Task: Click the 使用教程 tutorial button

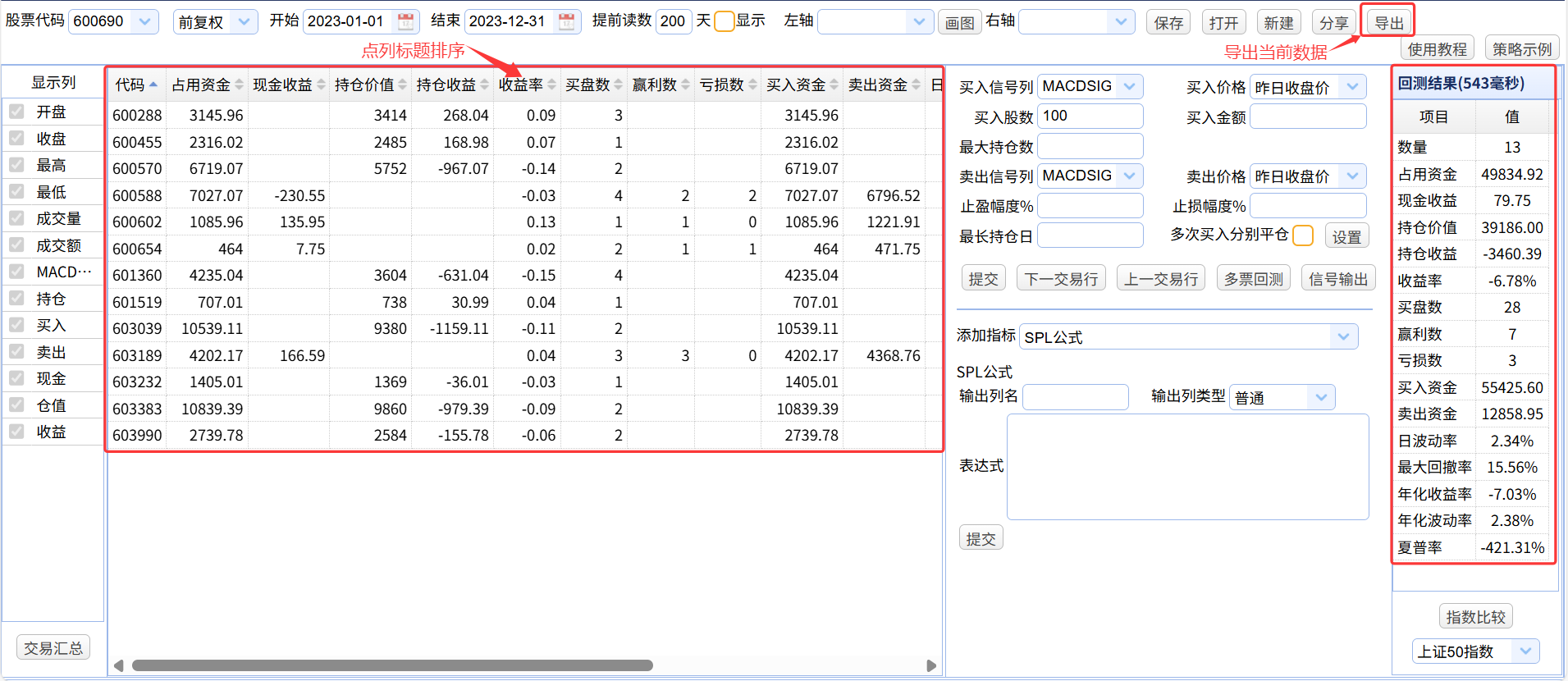Action: click(x=1437, y=49)
